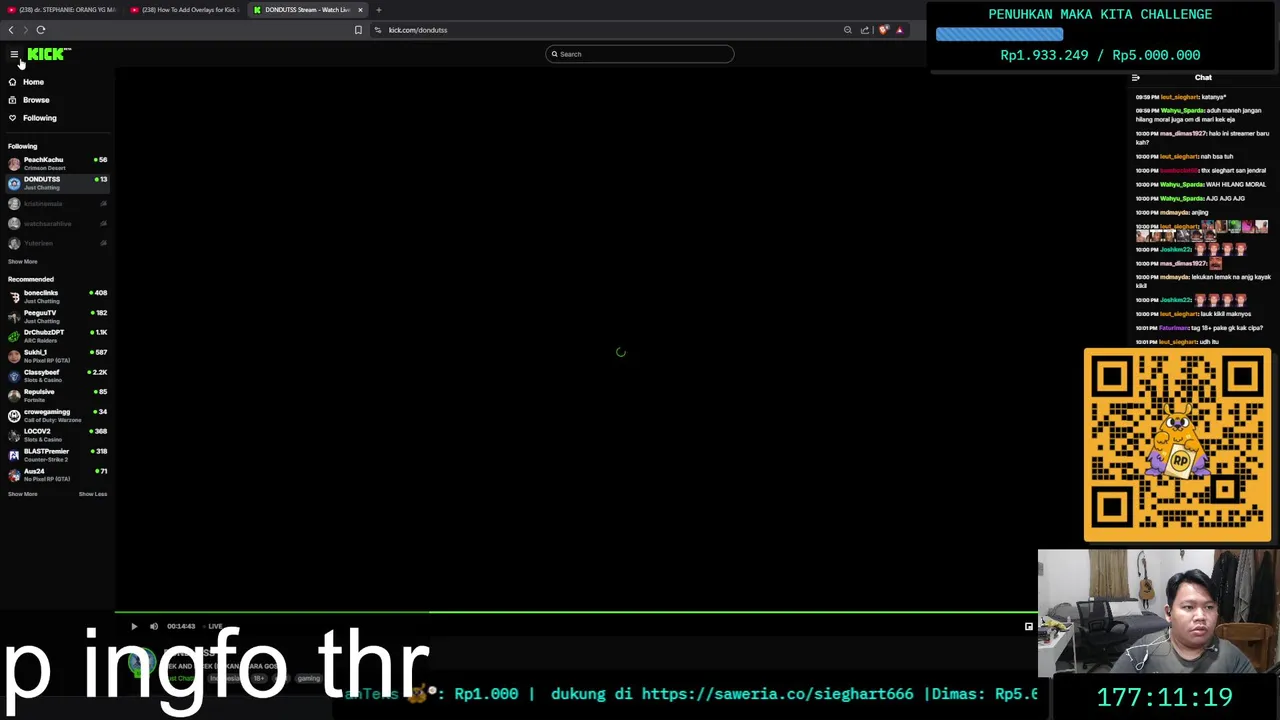Bookmark this page via bookmark icon
Screen dimensions: 1280x720
358,30
